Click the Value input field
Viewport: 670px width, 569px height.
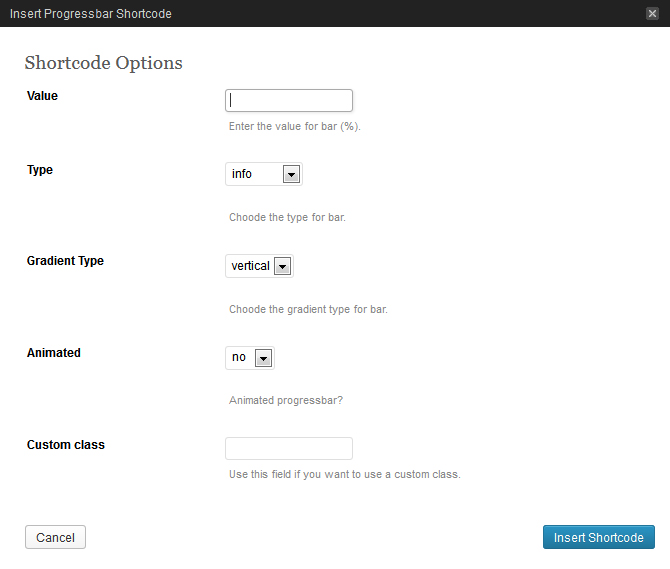click(x=289, y=100)
